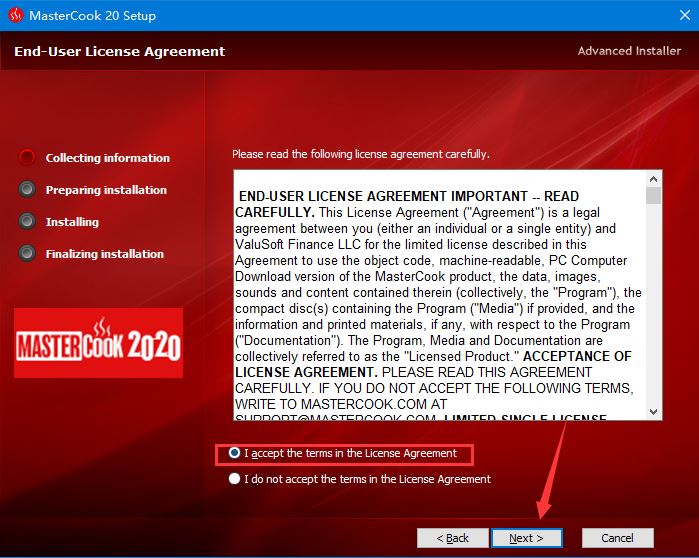Click the End-User License Agreement heading
The image size is (699, 558).
point(119,51)
